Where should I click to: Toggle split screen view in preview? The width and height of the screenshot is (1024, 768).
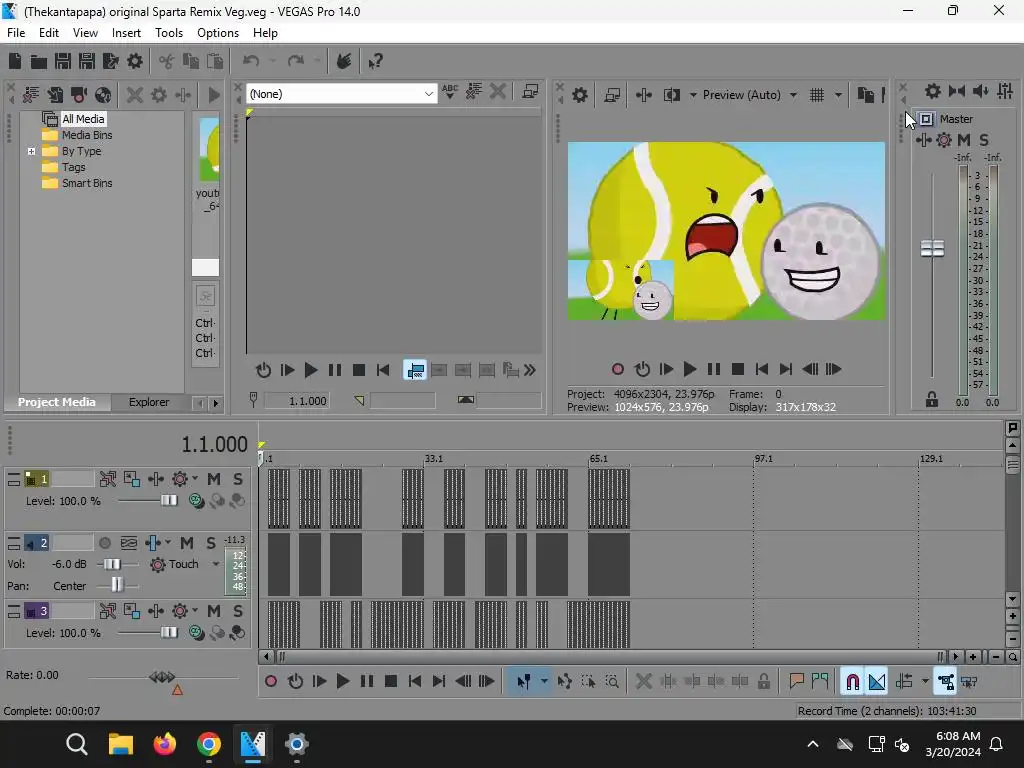coord(671,95)
